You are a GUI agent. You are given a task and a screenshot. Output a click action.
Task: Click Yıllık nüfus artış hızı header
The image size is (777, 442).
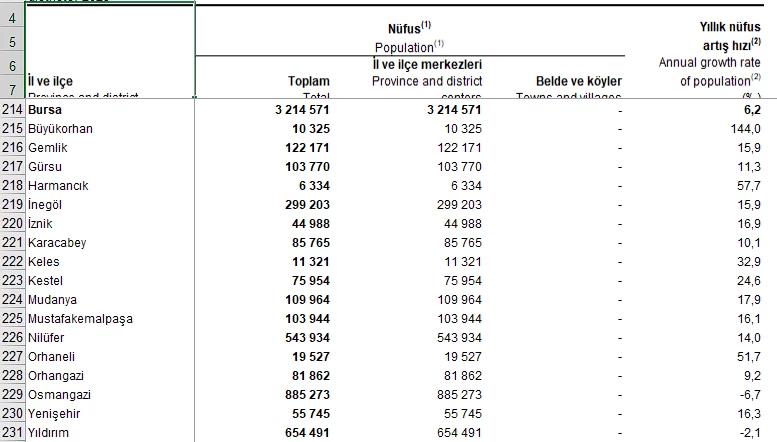click(x=730, y=36)
